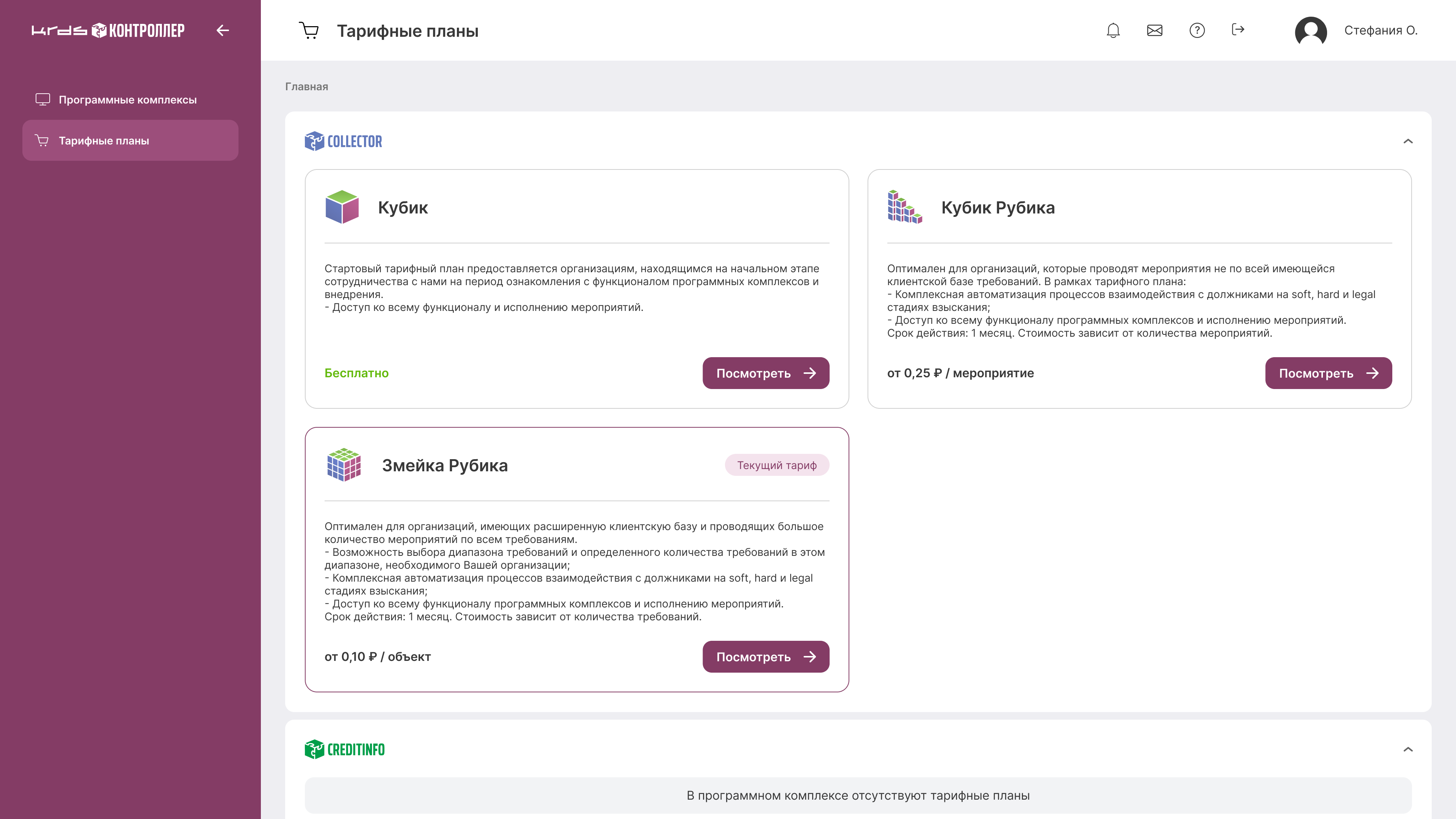Screen dimensions: 1456x819
Task: Click the user avatar icon
Action: click(1311, 30)
